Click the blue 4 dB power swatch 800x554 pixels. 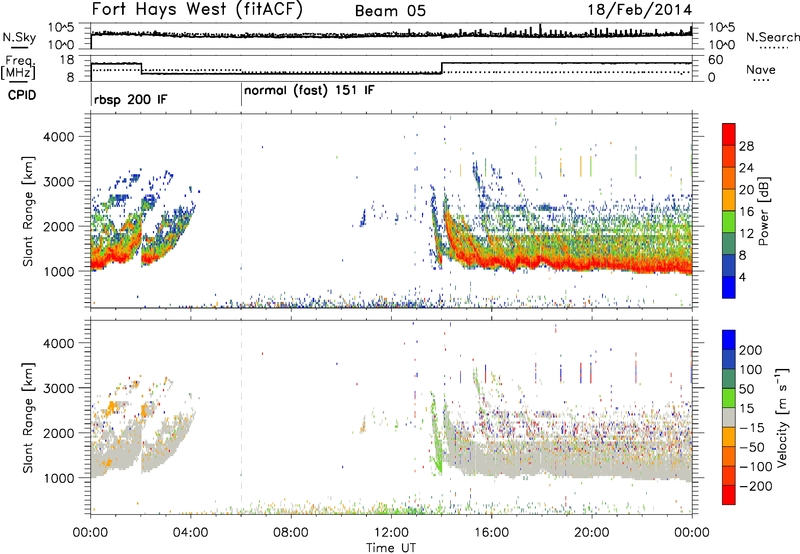pos(729,287)
